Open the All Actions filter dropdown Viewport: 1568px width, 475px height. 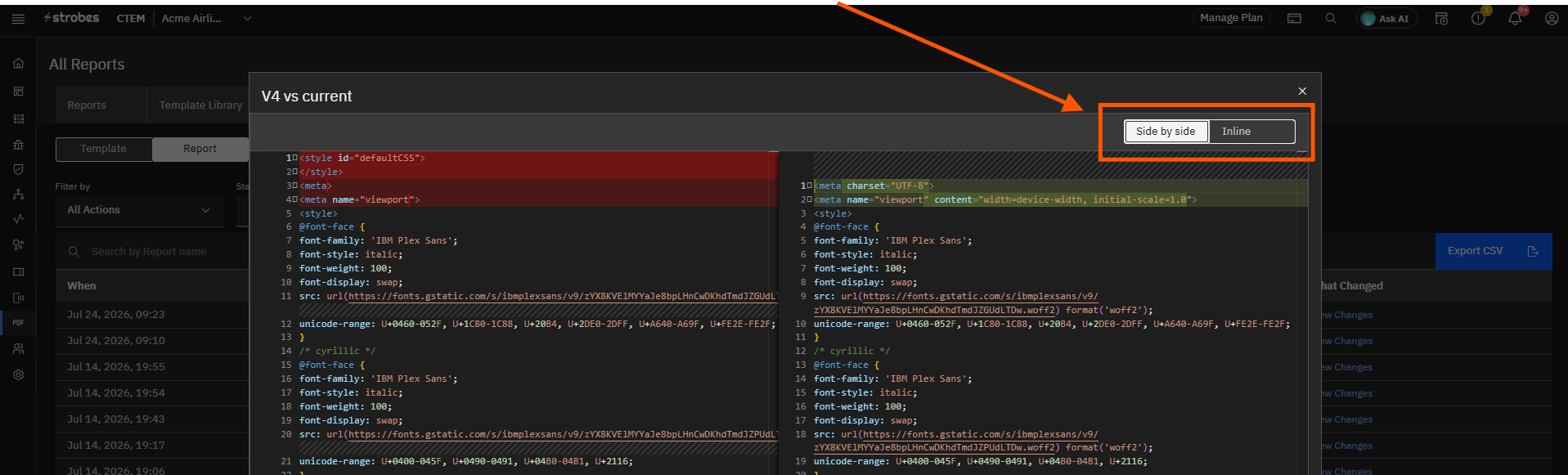[139, 210]
